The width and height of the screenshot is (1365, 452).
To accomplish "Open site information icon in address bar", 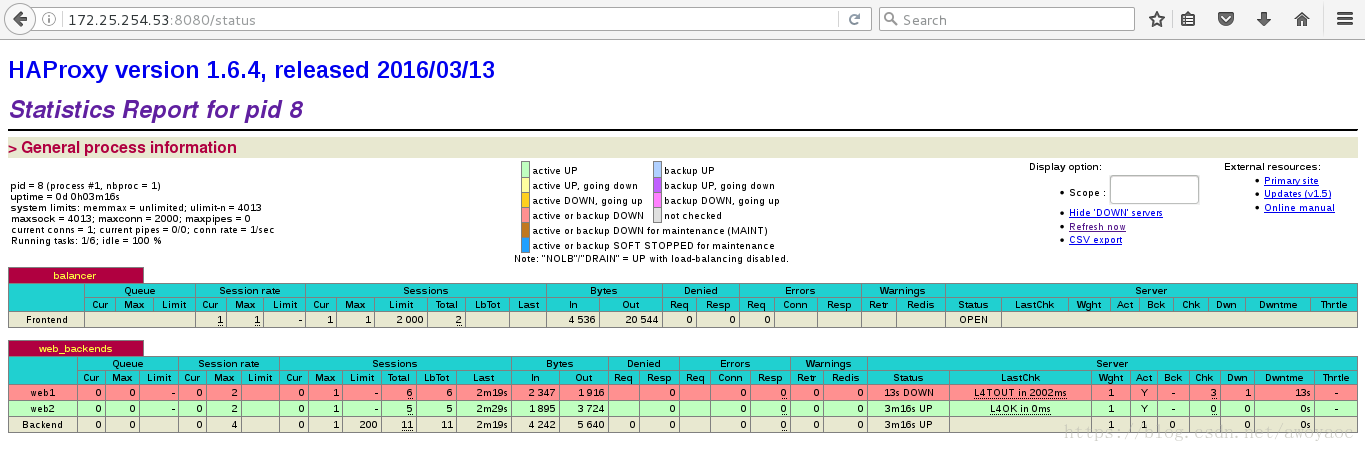I will (x=50, y=20).
